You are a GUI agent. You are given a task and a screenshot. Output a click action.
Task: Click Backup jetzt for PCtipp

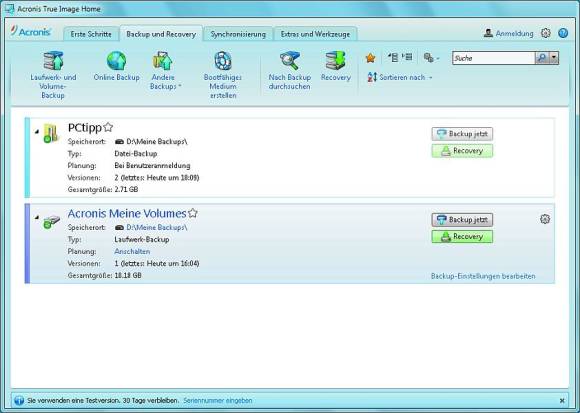click(462, 134)
